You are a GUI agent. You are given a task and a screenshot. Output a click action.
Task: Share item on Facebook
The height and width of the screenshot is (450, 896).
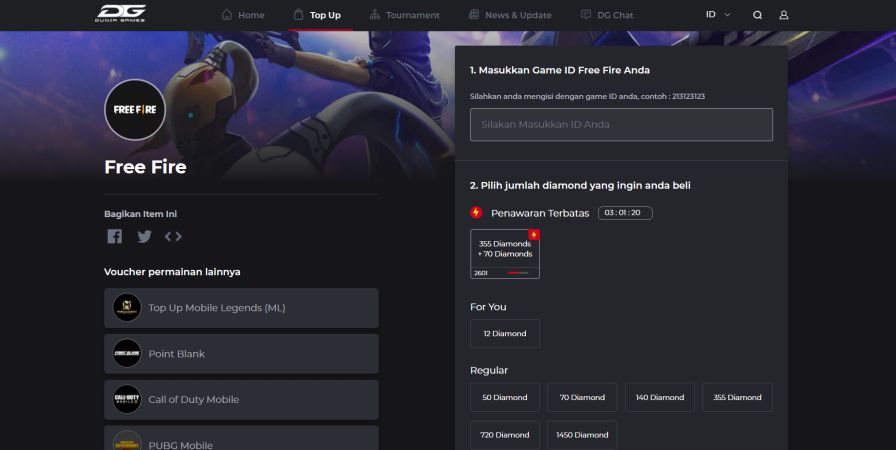pos(115,236)
